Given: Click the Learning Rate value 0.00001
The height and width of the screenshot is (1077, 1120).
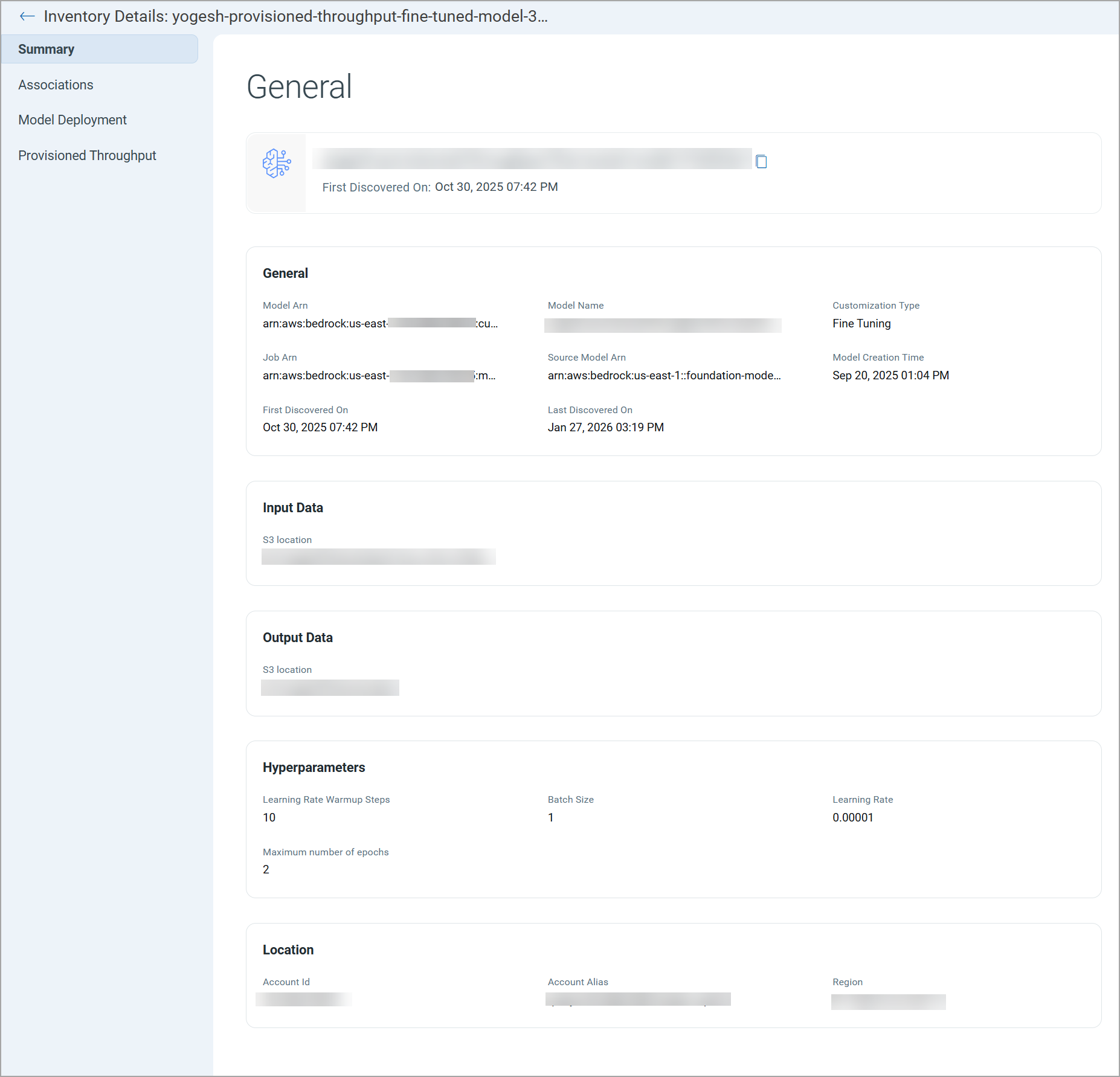Looking at the screenshot, I should [x=853, y=817].
